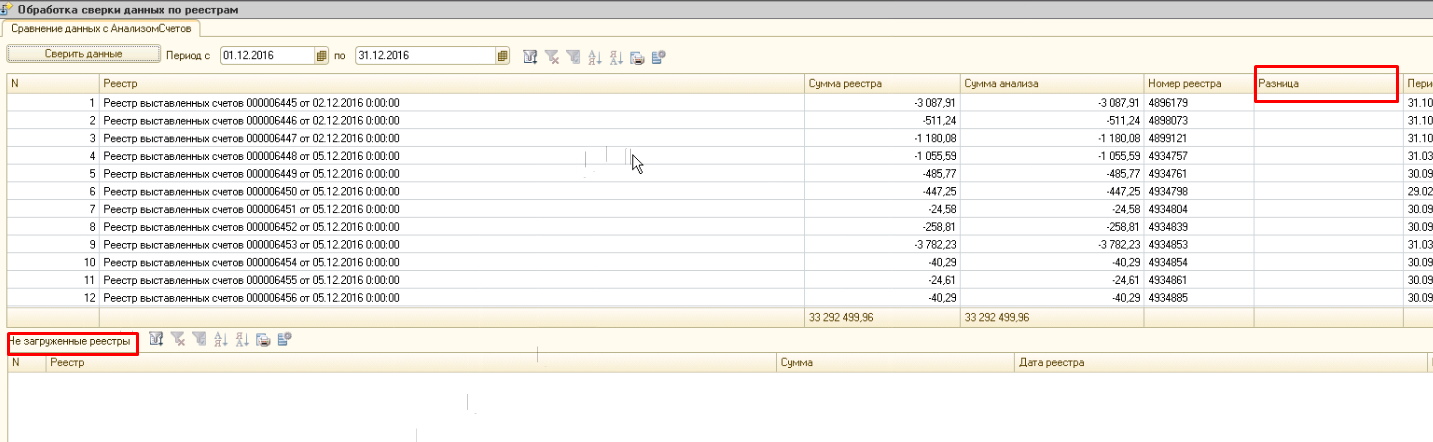Click the printer icon in the top toolbar

[637, 57]
